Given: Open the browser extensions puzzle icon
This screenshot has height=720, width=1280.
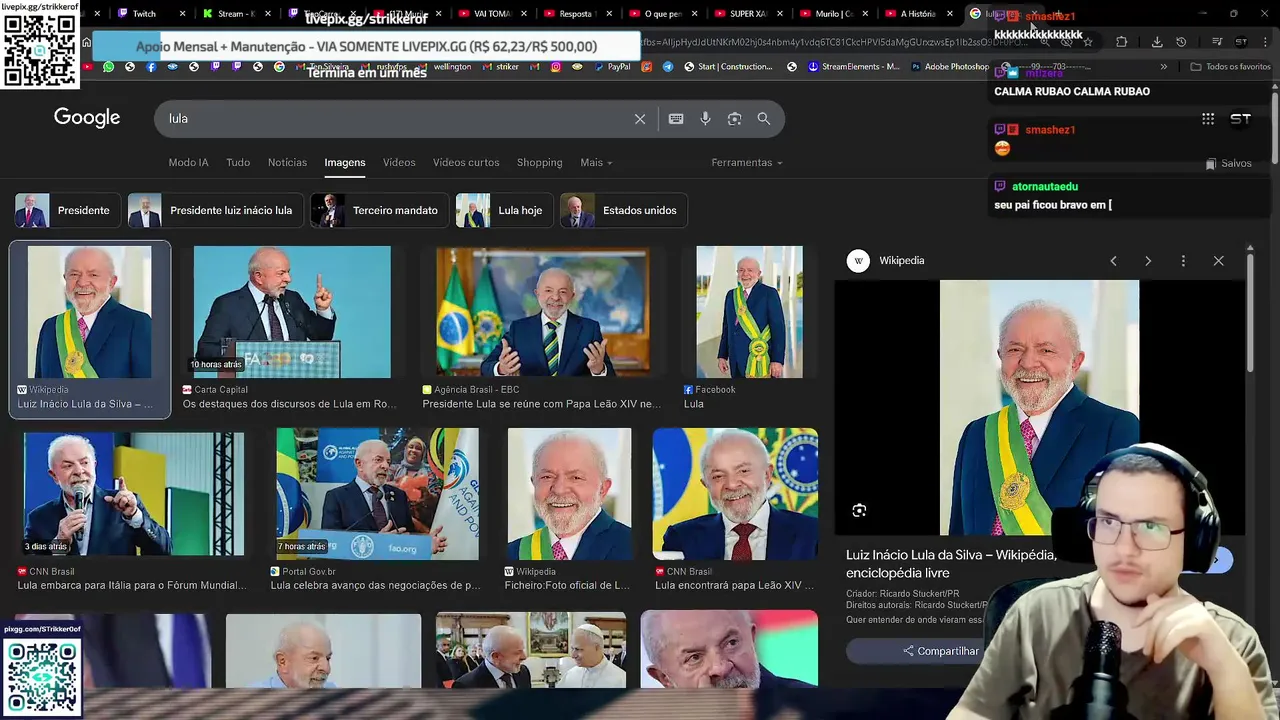Looking at the screenshot, I should 1121,42.
